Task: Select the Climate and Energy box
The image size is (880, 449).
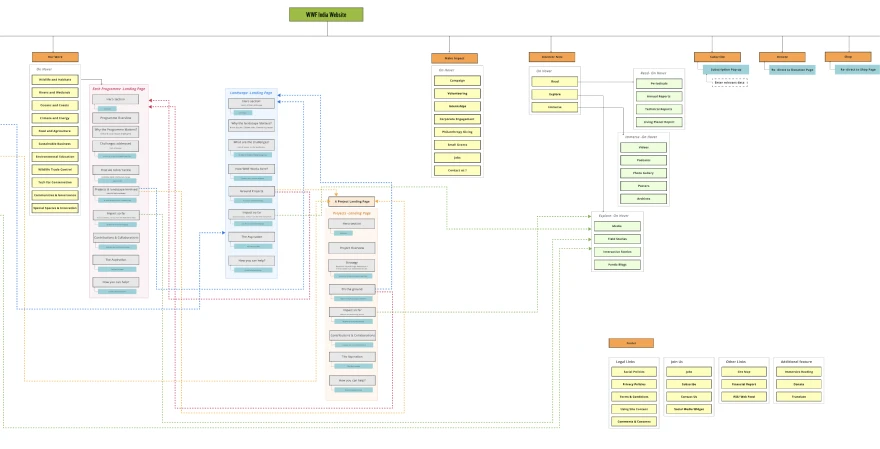Action: point(55,118)
